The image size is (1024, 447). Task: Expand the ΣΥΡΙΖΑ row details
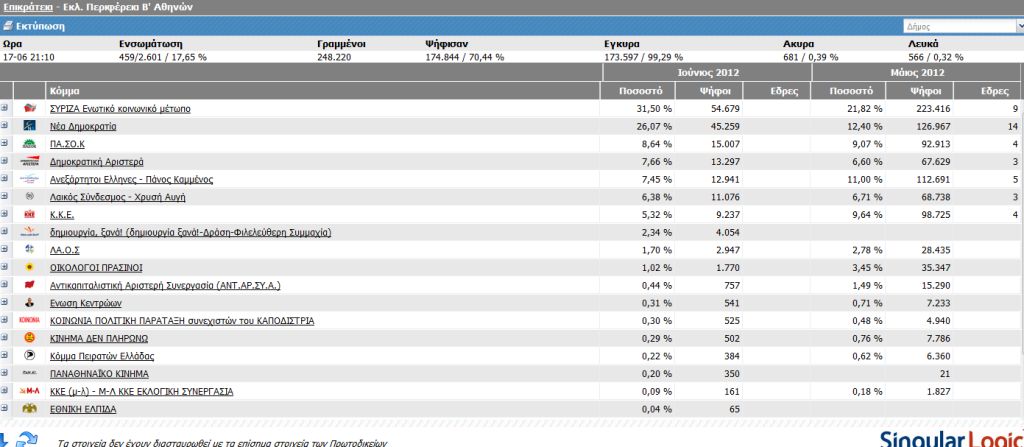tap(5, 108)
